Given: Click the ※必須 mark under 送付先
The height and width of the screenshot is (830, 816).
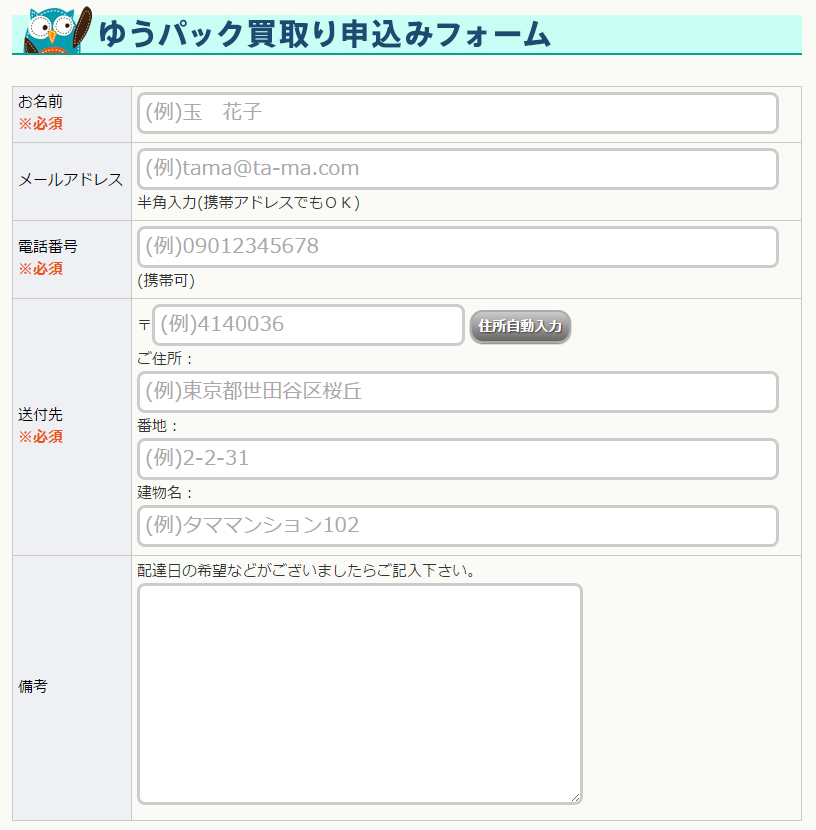Looking at the screenshot, I should tap(41, 437).
